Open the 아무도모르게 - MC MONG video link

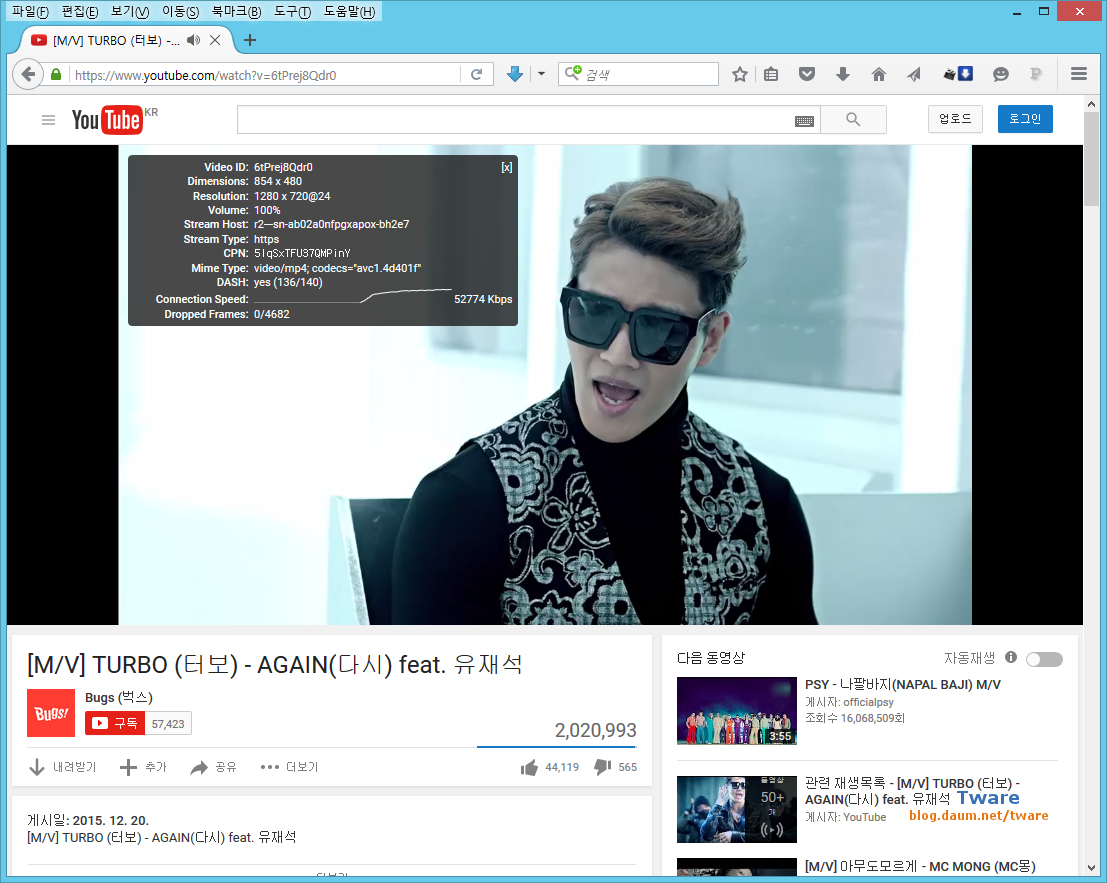tap(920, 866)
